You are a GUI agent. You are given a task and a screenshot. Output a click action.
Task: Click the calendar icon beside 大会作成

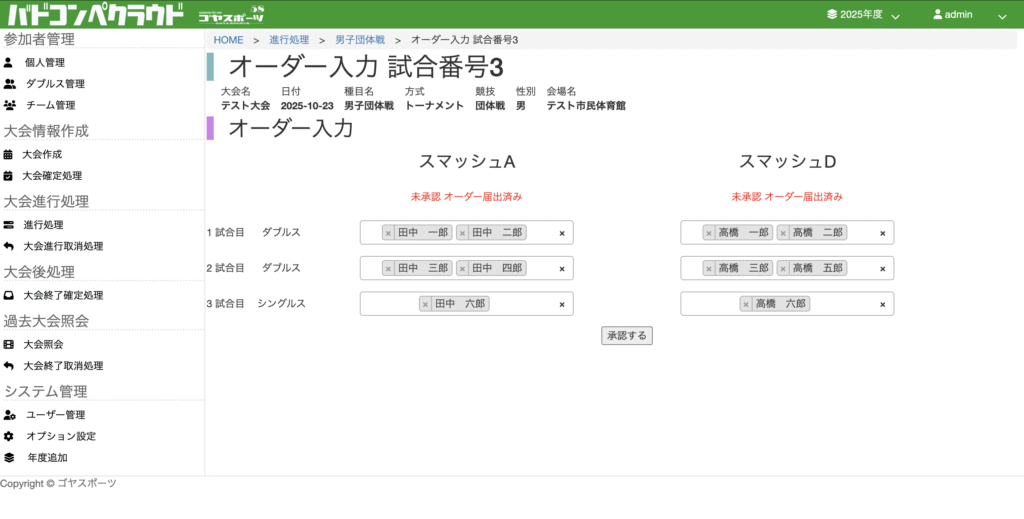9,155
